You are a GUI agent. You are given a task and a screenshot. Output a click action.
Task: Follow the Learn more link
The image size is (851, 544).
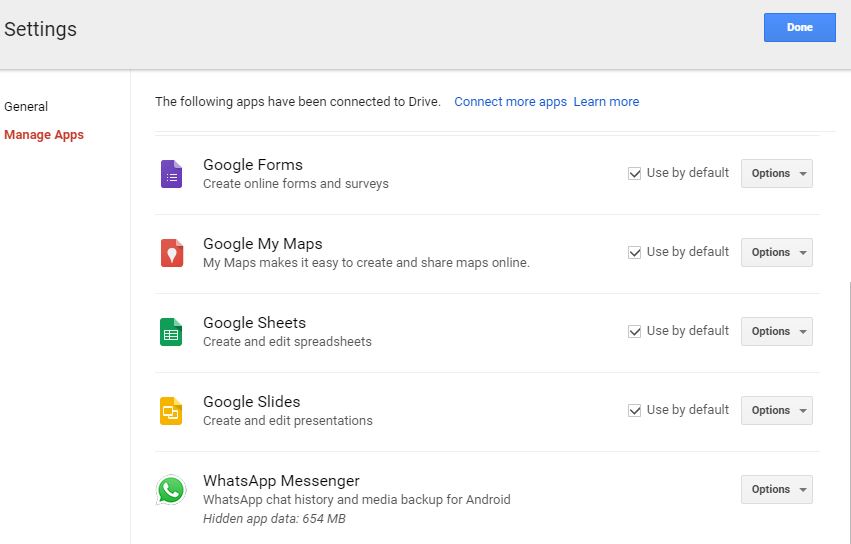pos(606,102)
